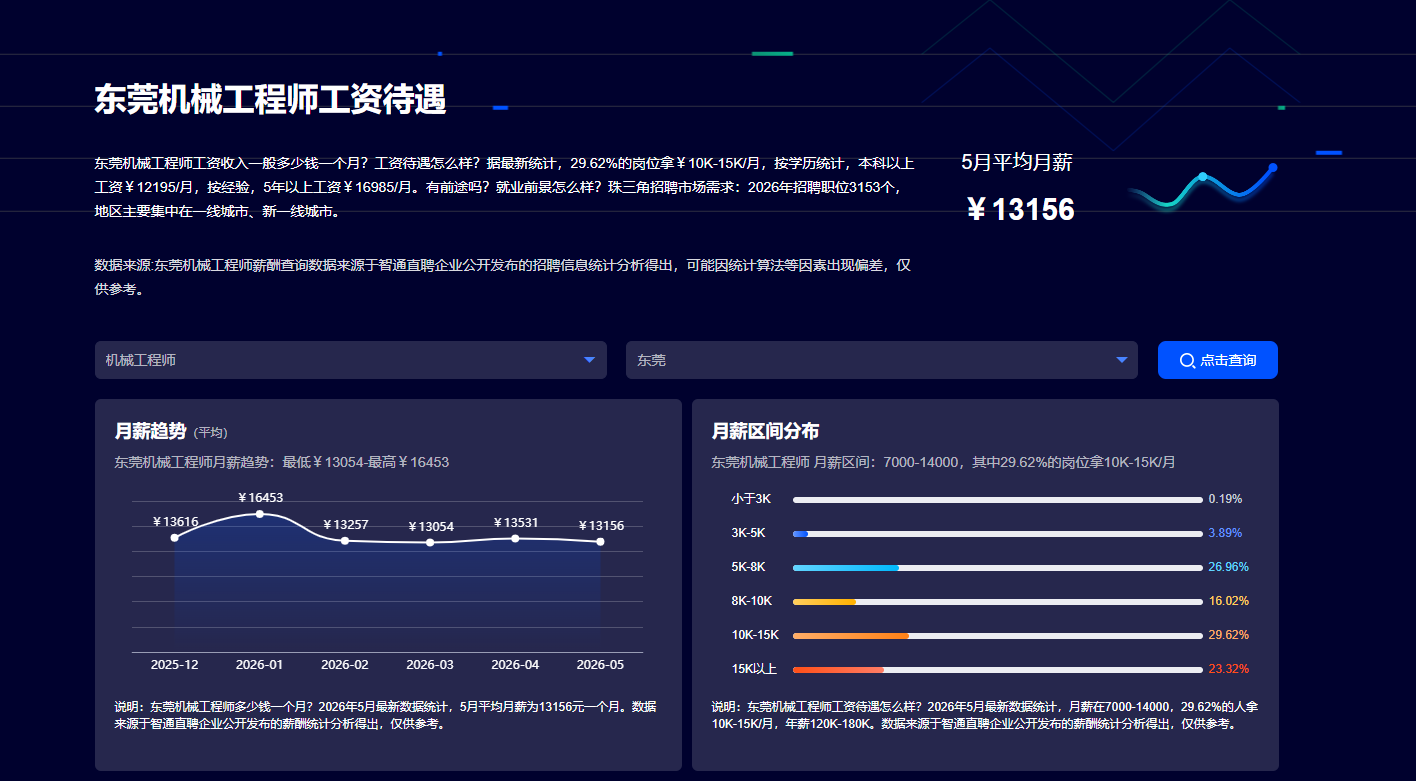
Task: Click the 2026-01 axis label
Action: [260, 665]
